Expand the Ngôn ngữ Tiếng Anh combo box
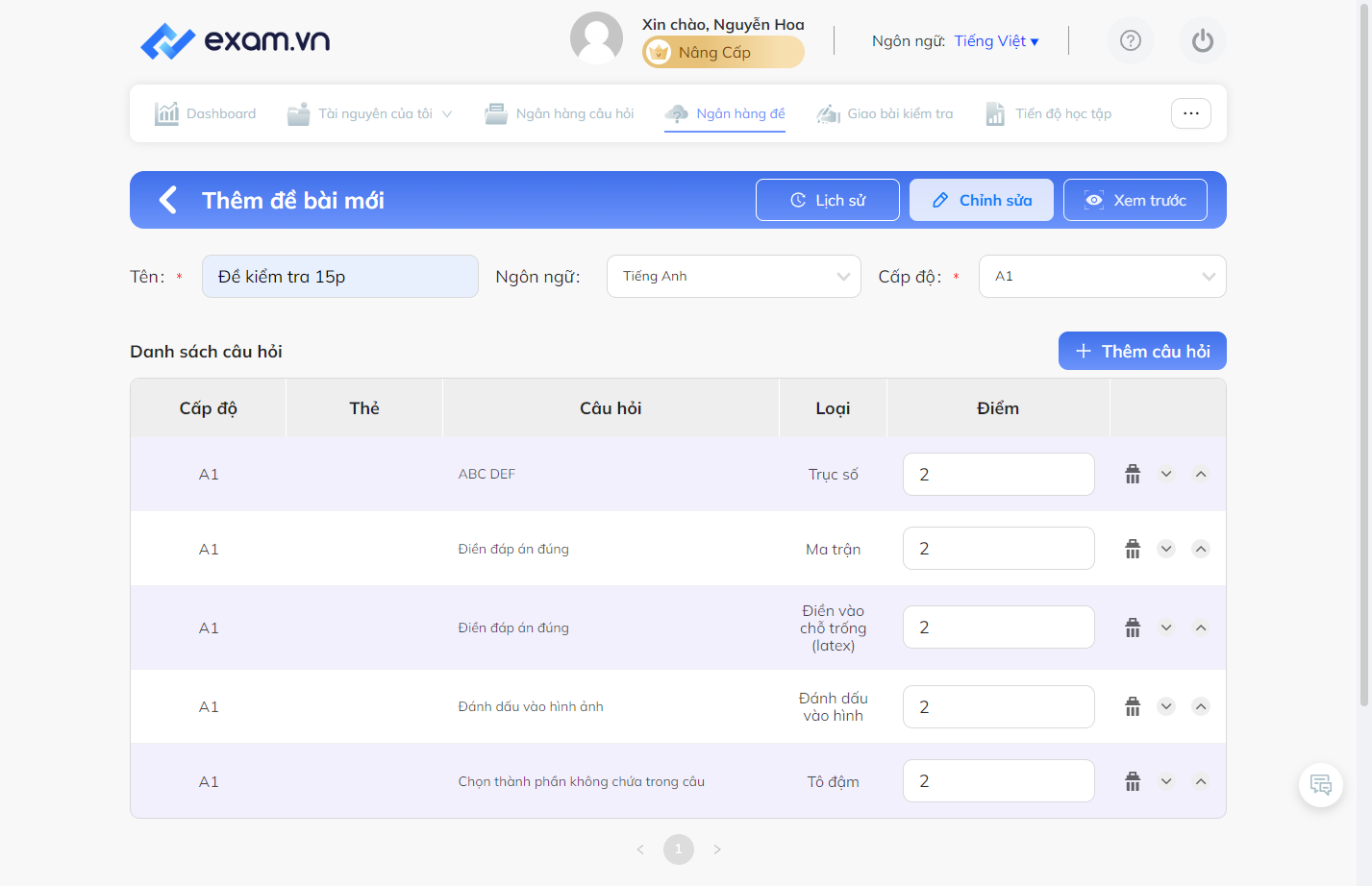The image size is (1372, 886). click(734, 276)
